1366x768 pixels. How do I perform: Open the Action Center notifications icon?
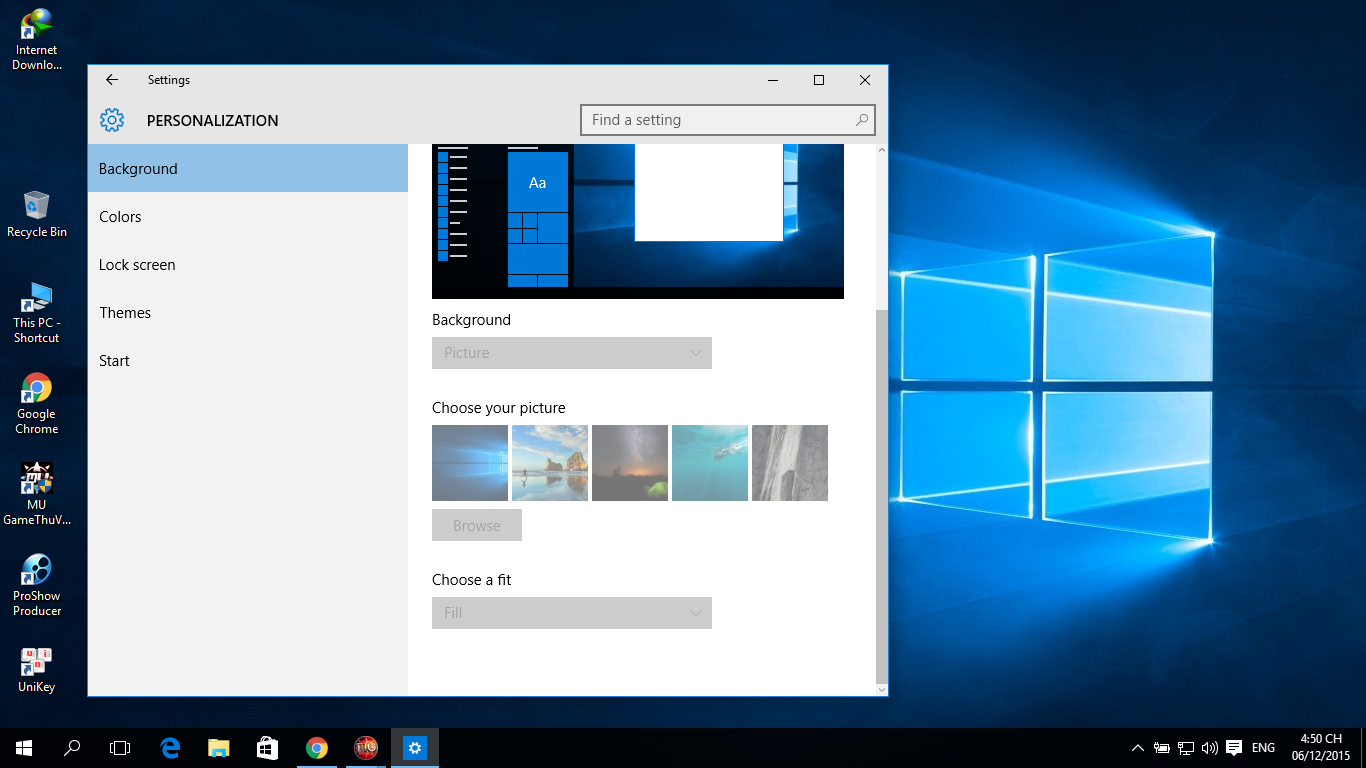1234,748
